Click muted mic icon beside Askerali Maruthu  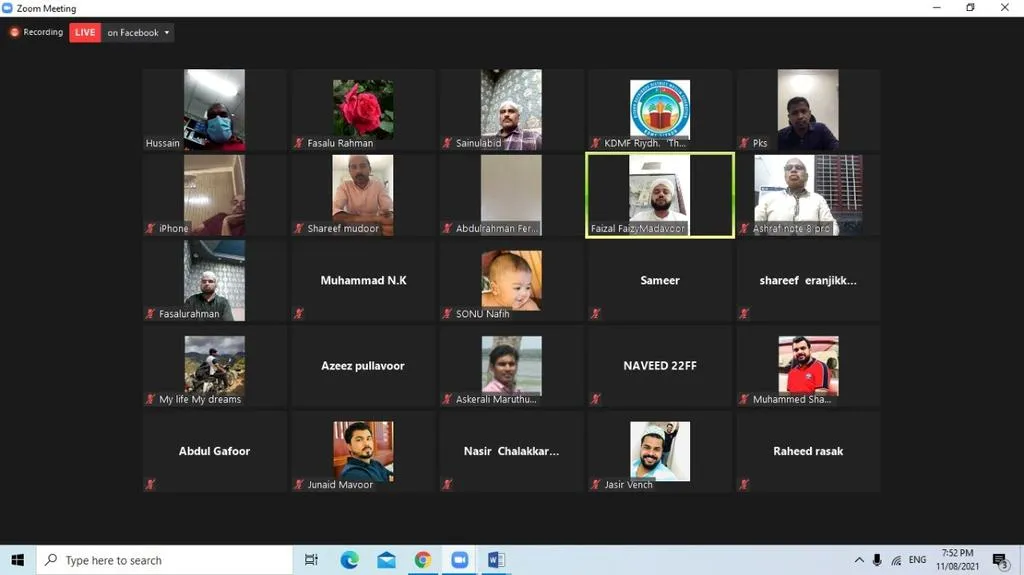click(x=447, y=399)
